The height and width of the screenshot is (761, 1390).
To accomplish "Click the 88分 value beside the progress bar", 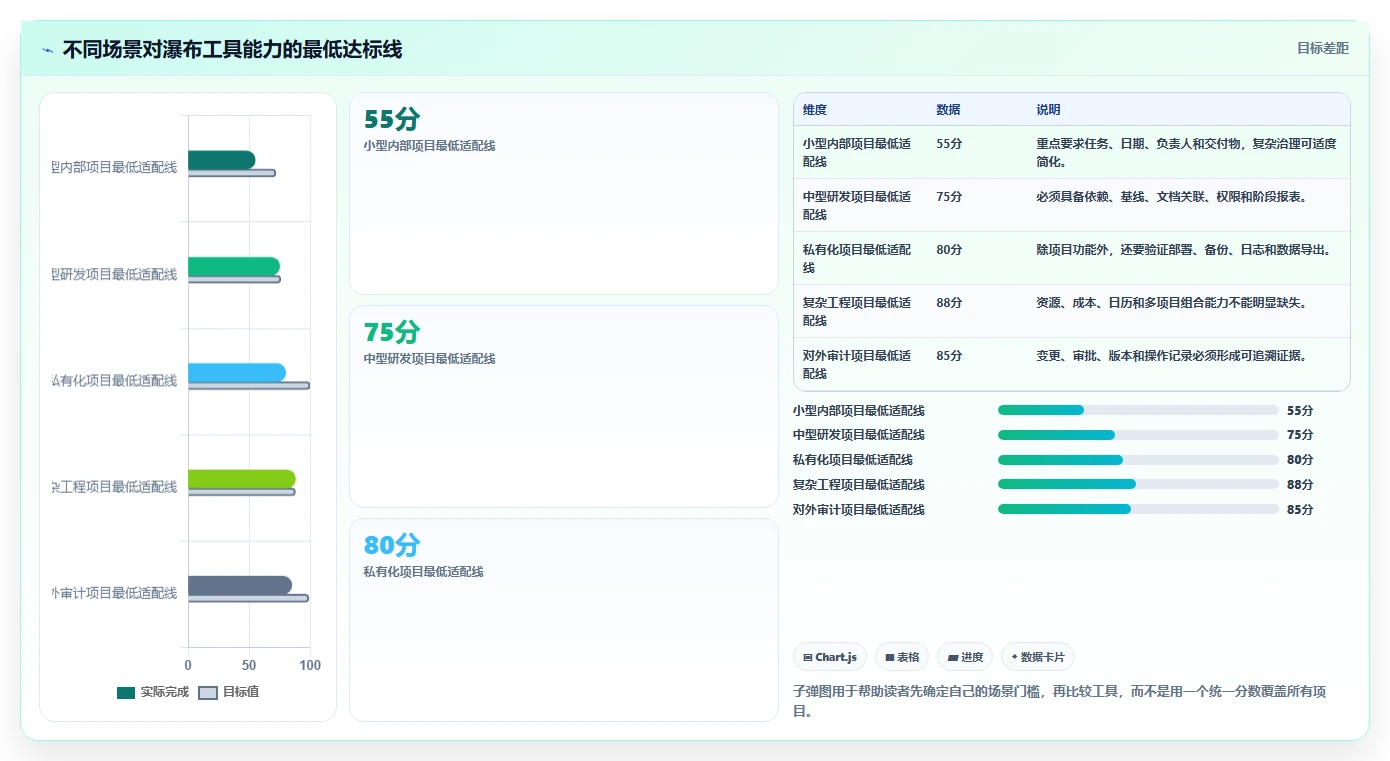I will tap(1300, 485).
